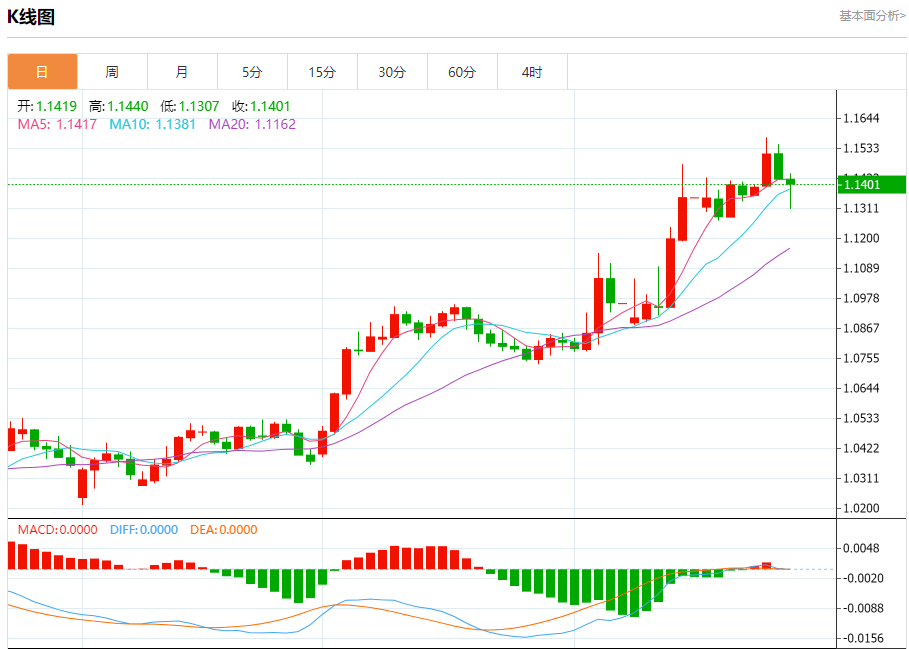Click the 开:1.1419 open price value
Viewport: 909px width, 649px height.
[47, 106]
